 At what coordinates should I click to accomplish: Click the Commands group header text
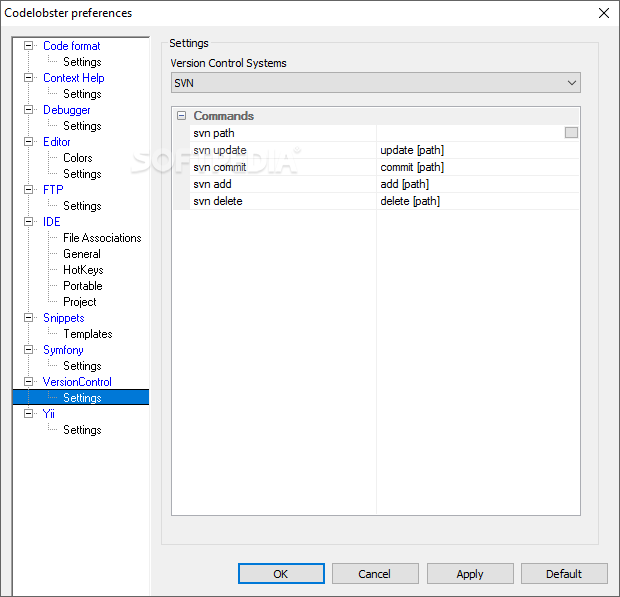coord(223,116)
